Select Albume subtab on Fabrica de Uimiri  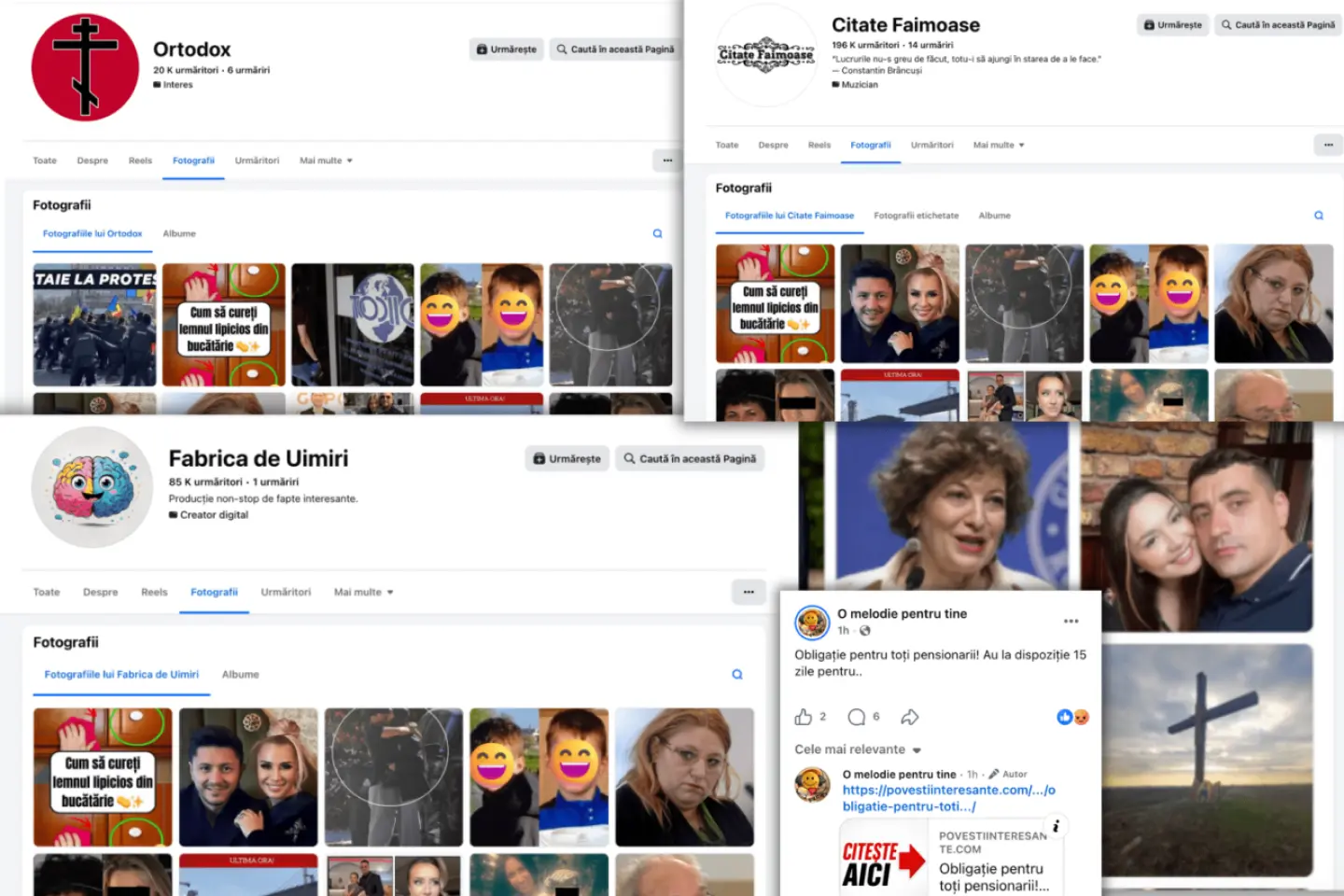point(241,674)
